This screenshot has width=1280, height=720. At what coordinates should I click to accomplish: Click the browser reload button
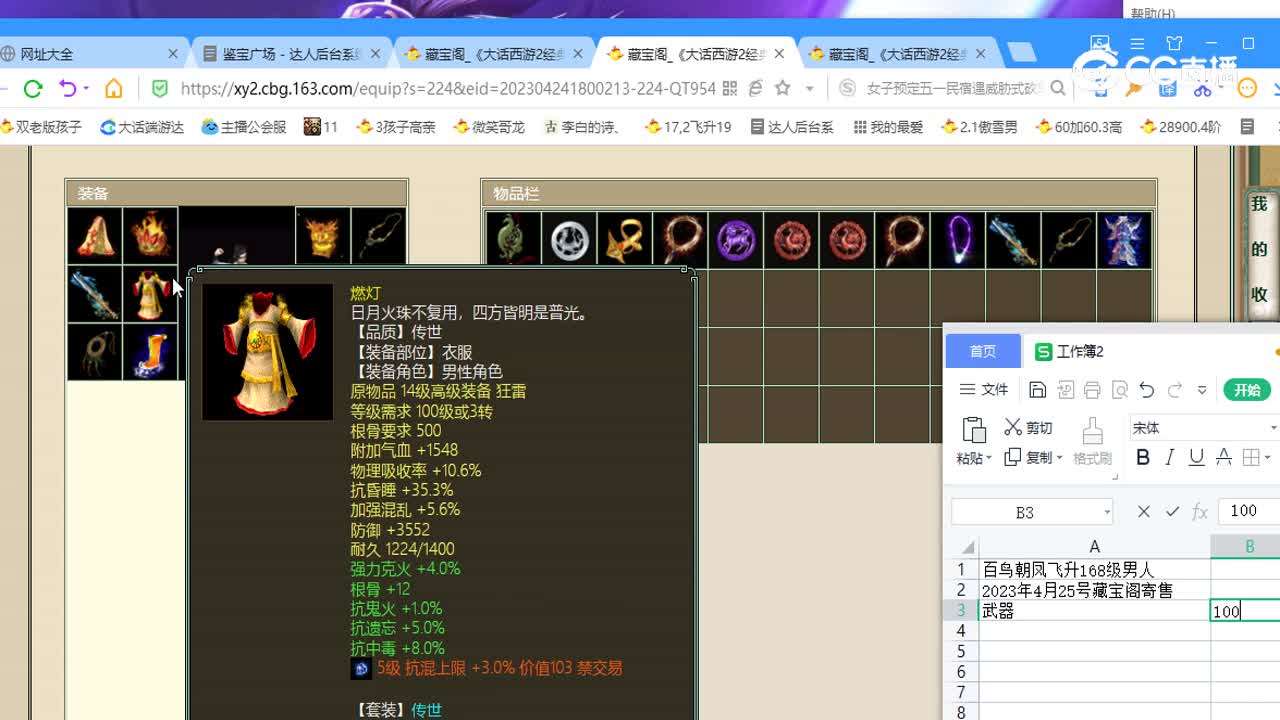[x=33, y=89]
